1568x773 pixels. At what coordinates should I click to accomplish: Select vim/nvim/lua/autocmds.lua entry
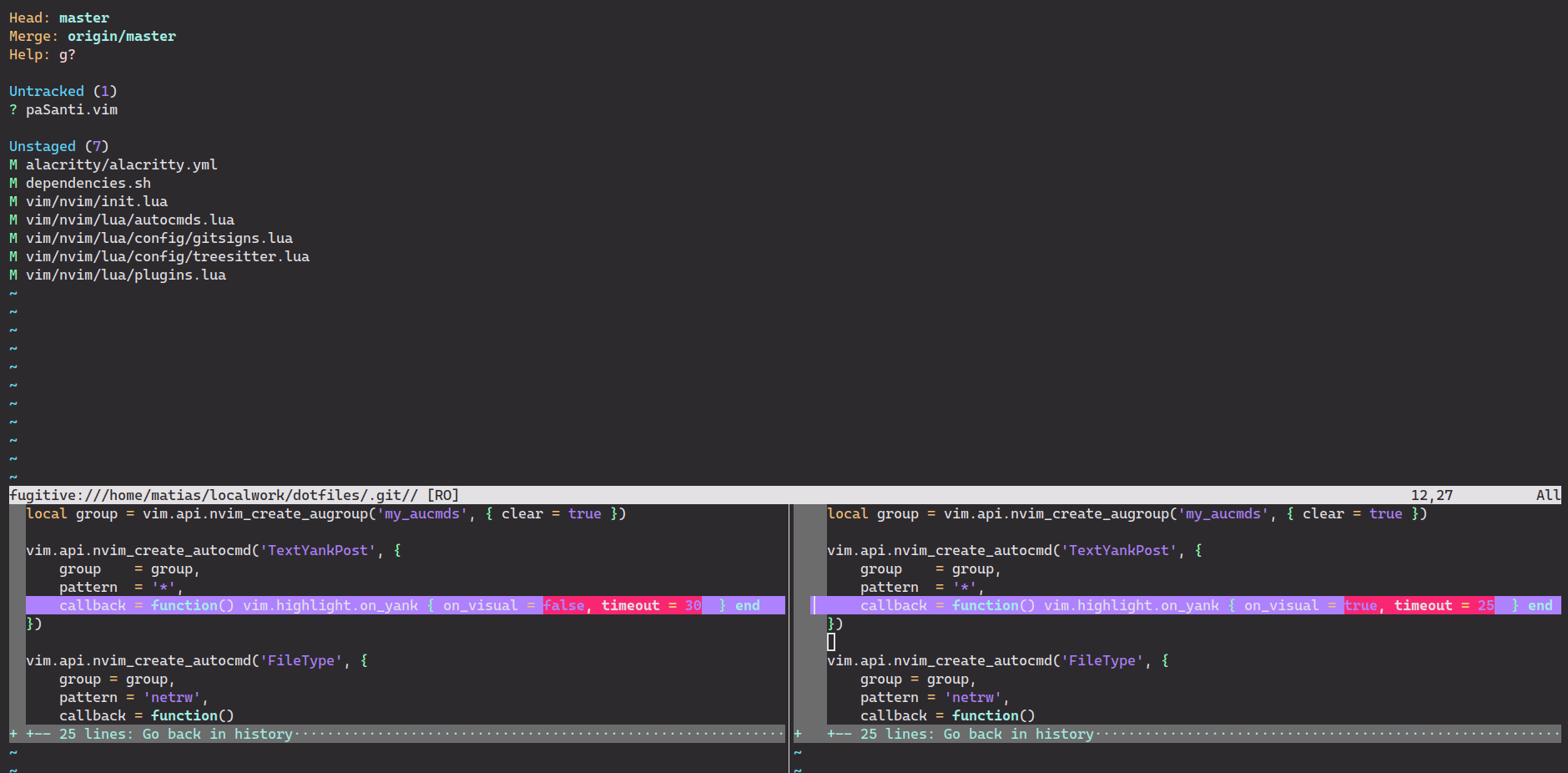point(130,220)
